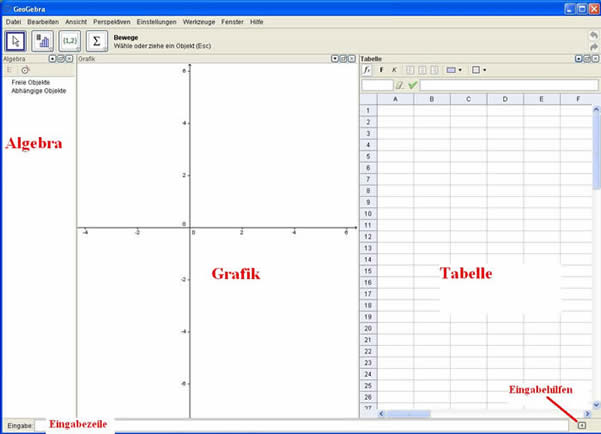The image size is (601, 434).
Task: Click the undo arrow in top right
Action: (x=594, y=35)
